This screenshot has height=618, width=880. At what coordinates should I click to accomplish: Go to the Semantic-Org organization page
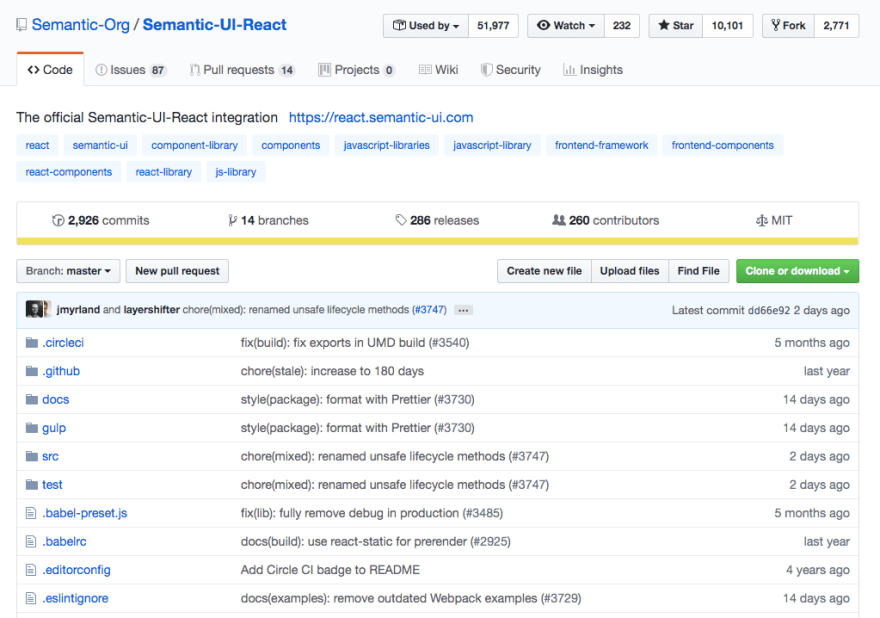click(80, 25)
